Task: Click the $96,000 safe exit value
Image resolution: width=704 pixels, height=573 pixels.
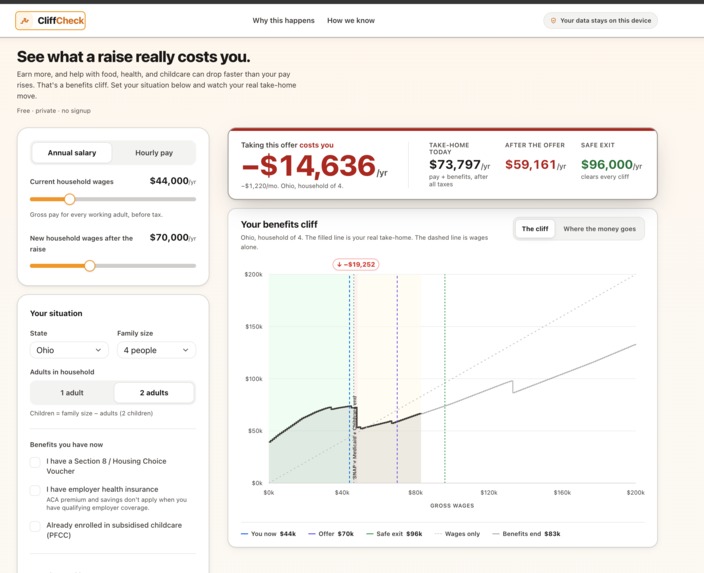Action: point(612,165)
